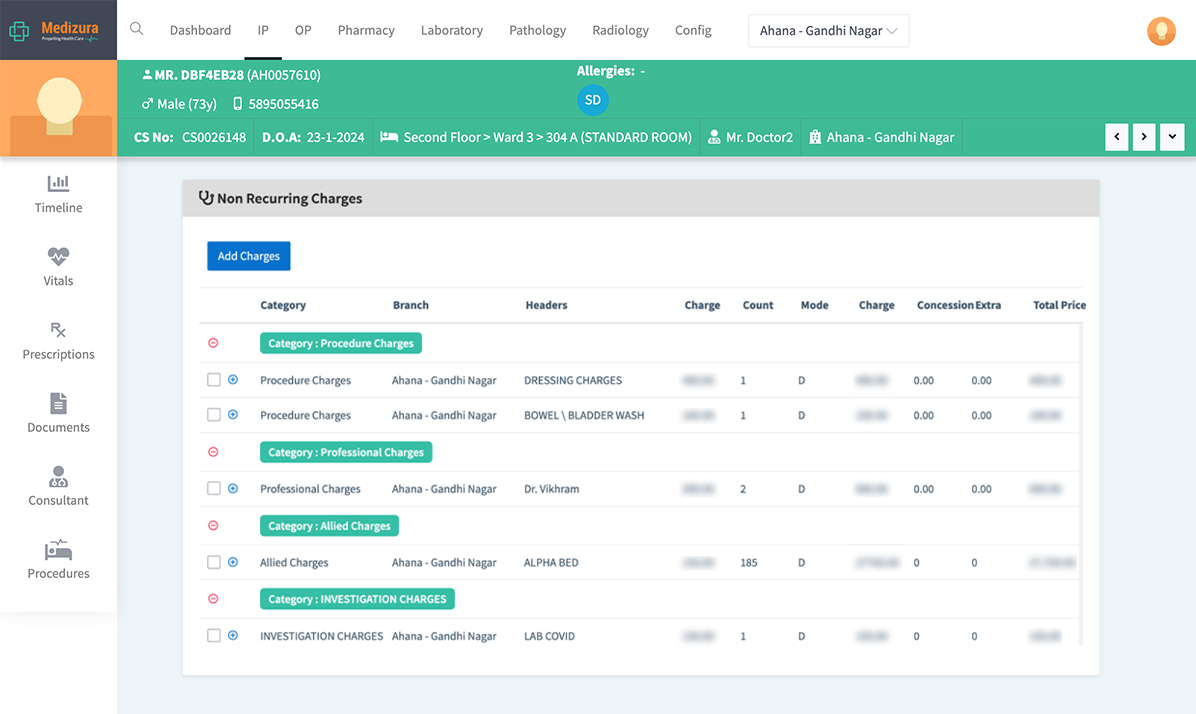Click Category : Procedure Charges label
1196x714 pixels.
341,343
